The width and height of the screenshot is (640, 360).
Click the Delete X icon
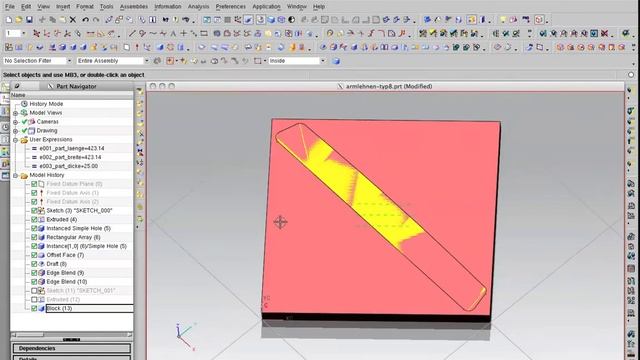(x=73, y=20)
